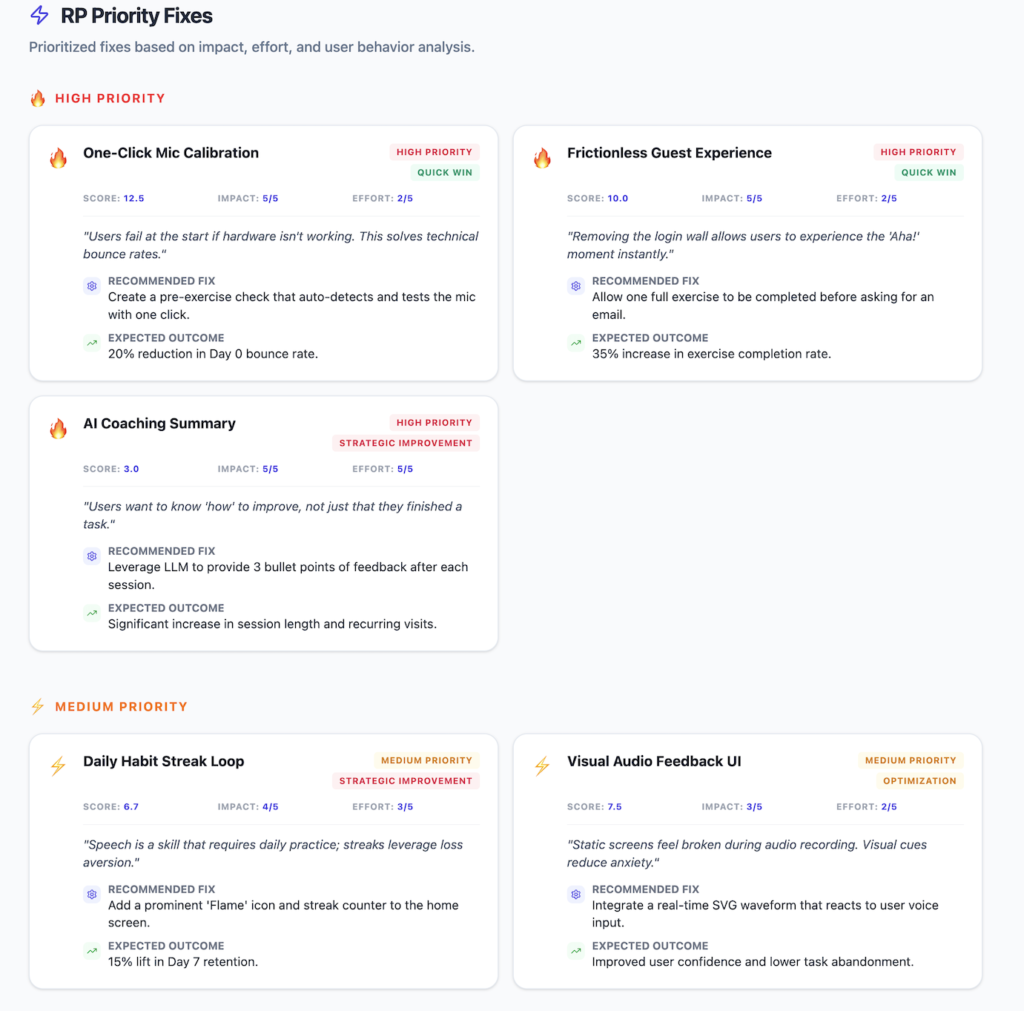
Task: Click the HIGH PRIORITY badge on Frictionless Guest Experience
Action: pos(918,152)
